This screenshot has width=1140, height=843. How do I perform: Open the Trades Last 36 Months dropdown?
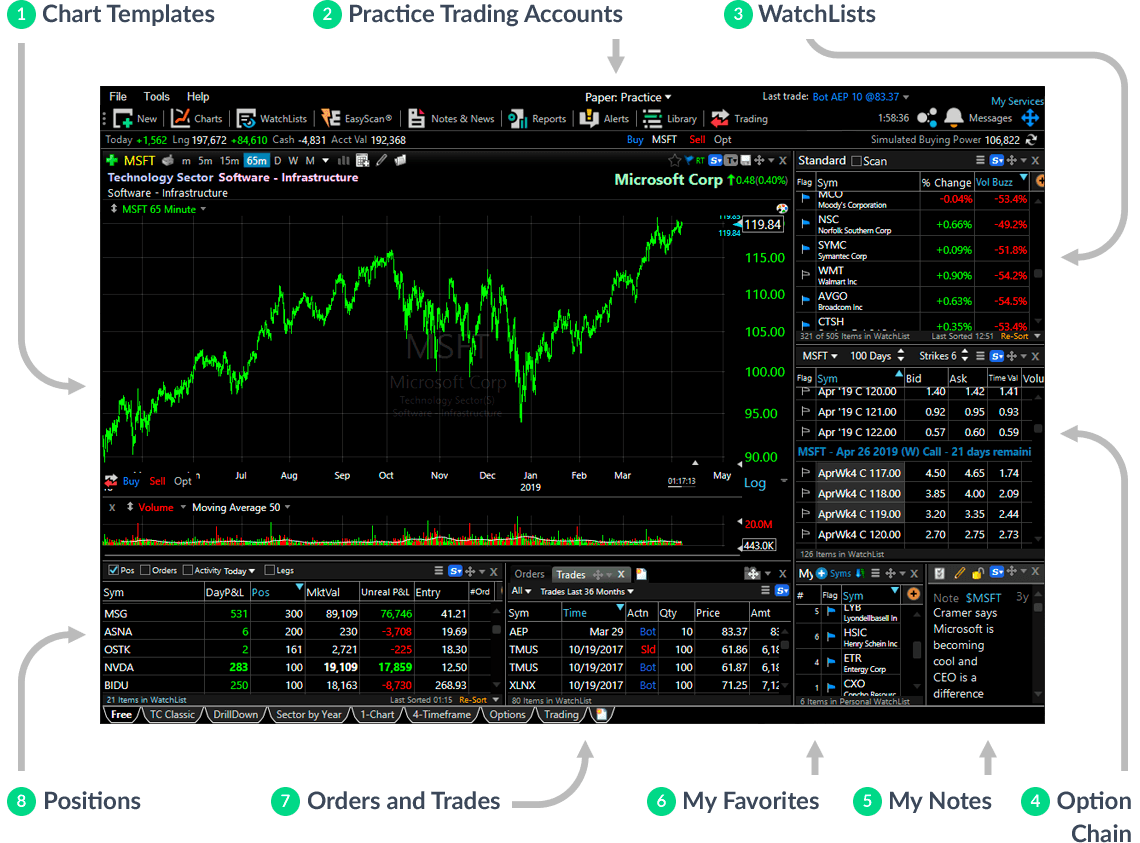click(583, 592)
